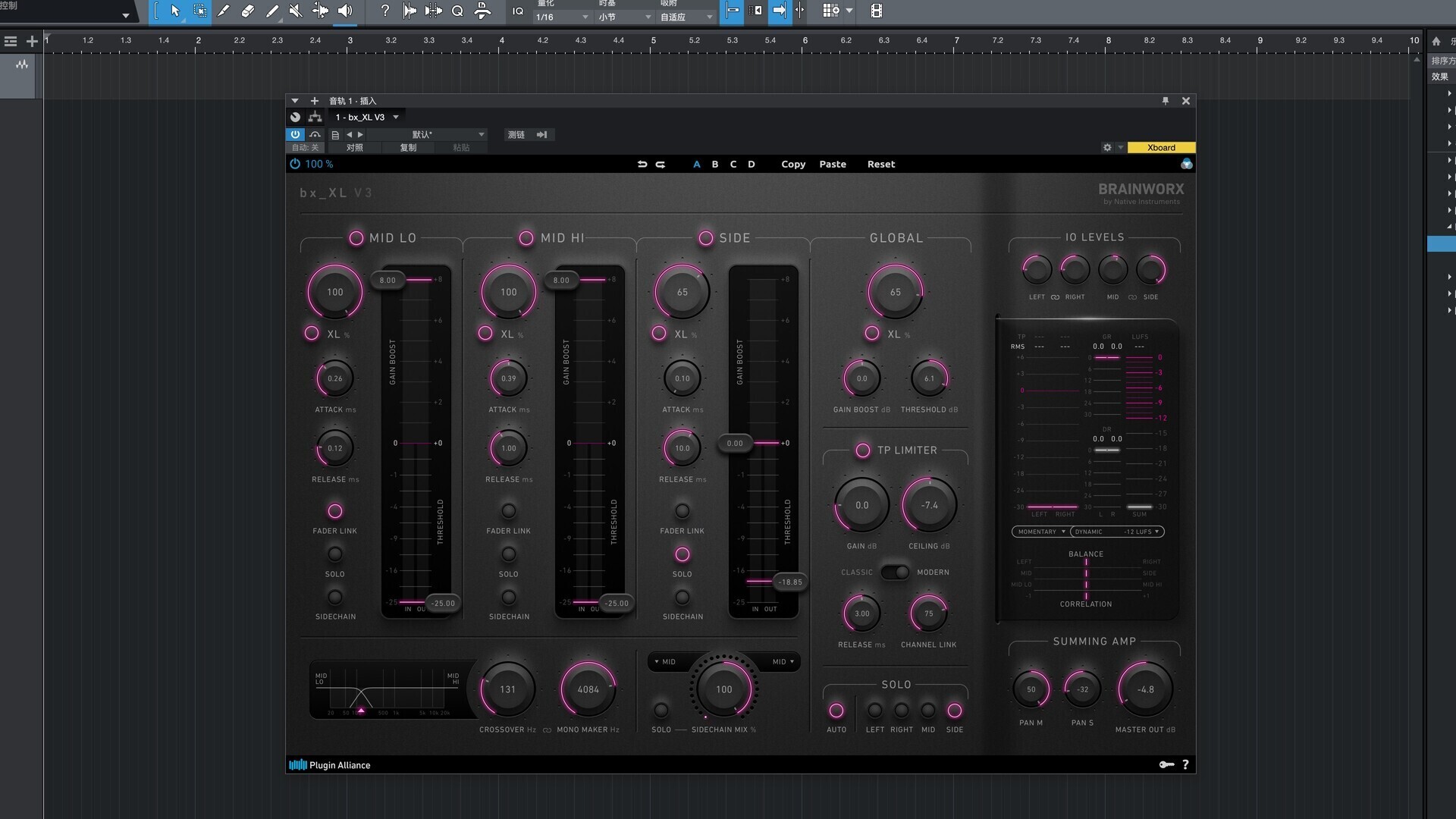Click the 对照 compare button
This screenshot has width=1456, height=819.
(x=354, y=148)
